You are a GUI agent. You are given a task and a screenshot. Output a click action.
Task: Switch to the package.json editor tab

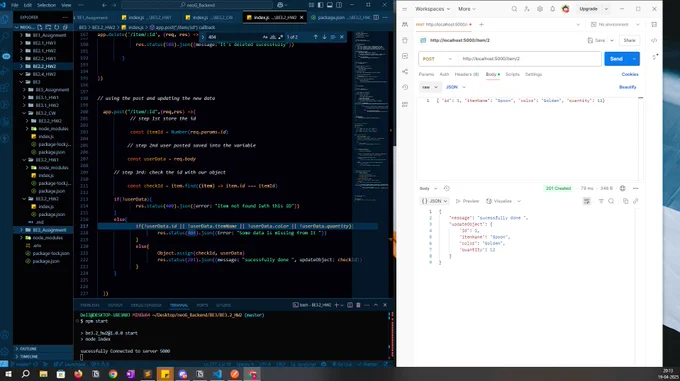point(340,17)
